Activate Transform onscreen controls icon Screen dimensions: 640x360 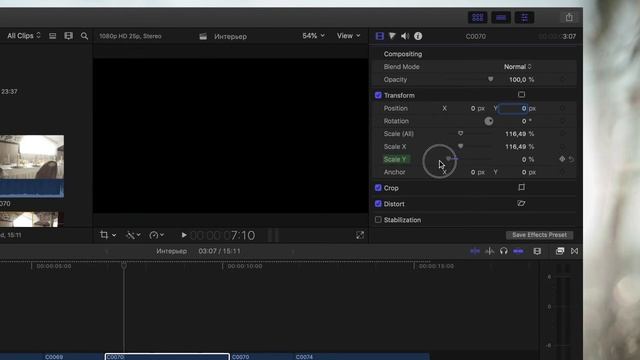tap(521, 95)
